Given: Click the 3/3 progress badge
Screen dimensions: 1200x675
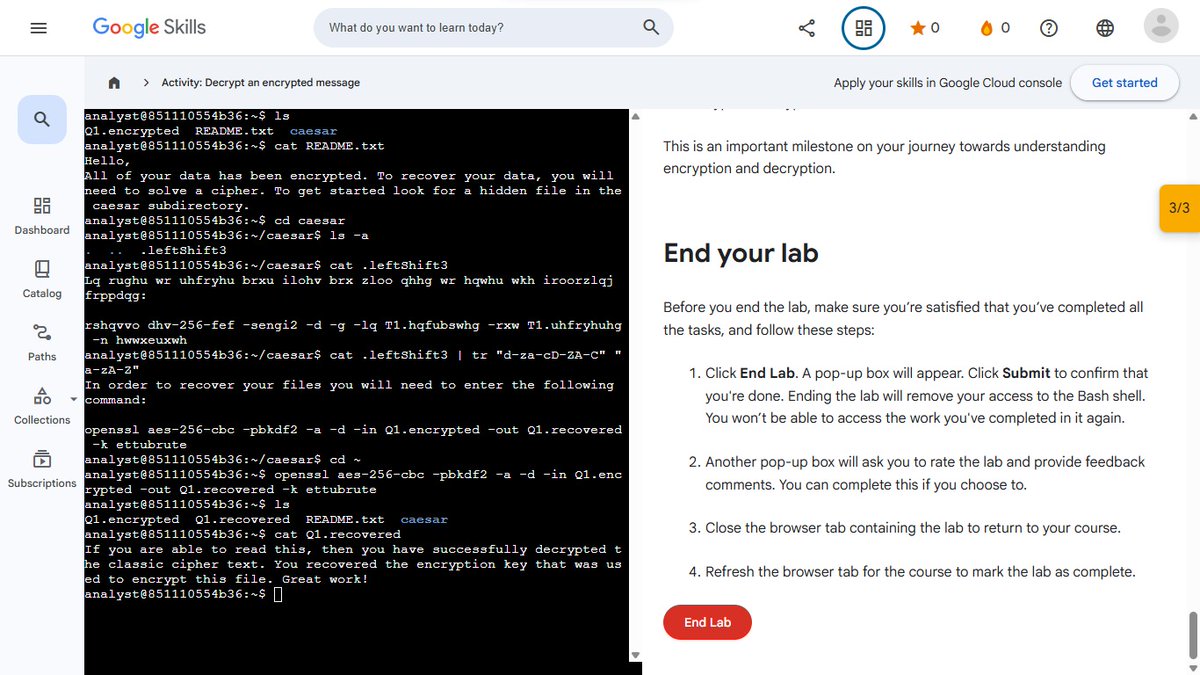Looking at the screenshot, I should tap(1179, 208).
